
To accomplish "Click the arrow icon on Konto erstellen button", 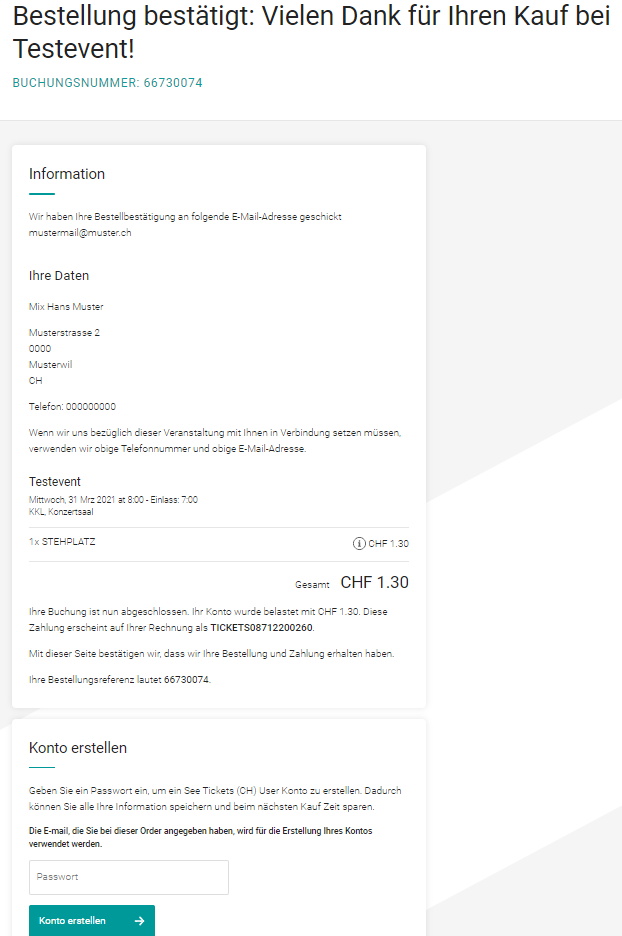I will (139, 921).
